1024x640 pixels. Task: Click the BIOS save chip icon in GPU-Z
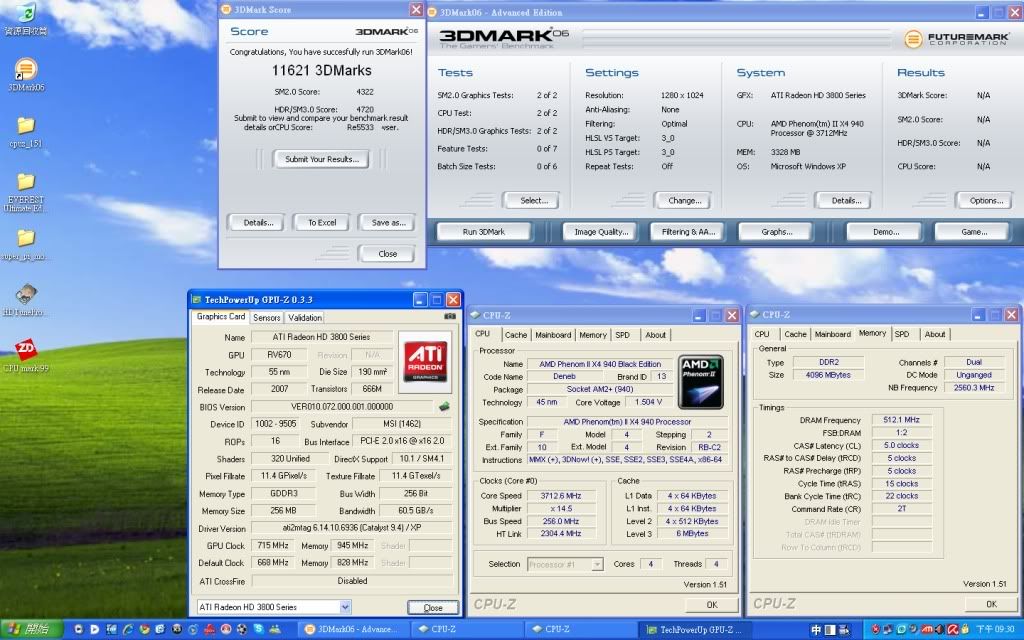(x=444, y=406)
